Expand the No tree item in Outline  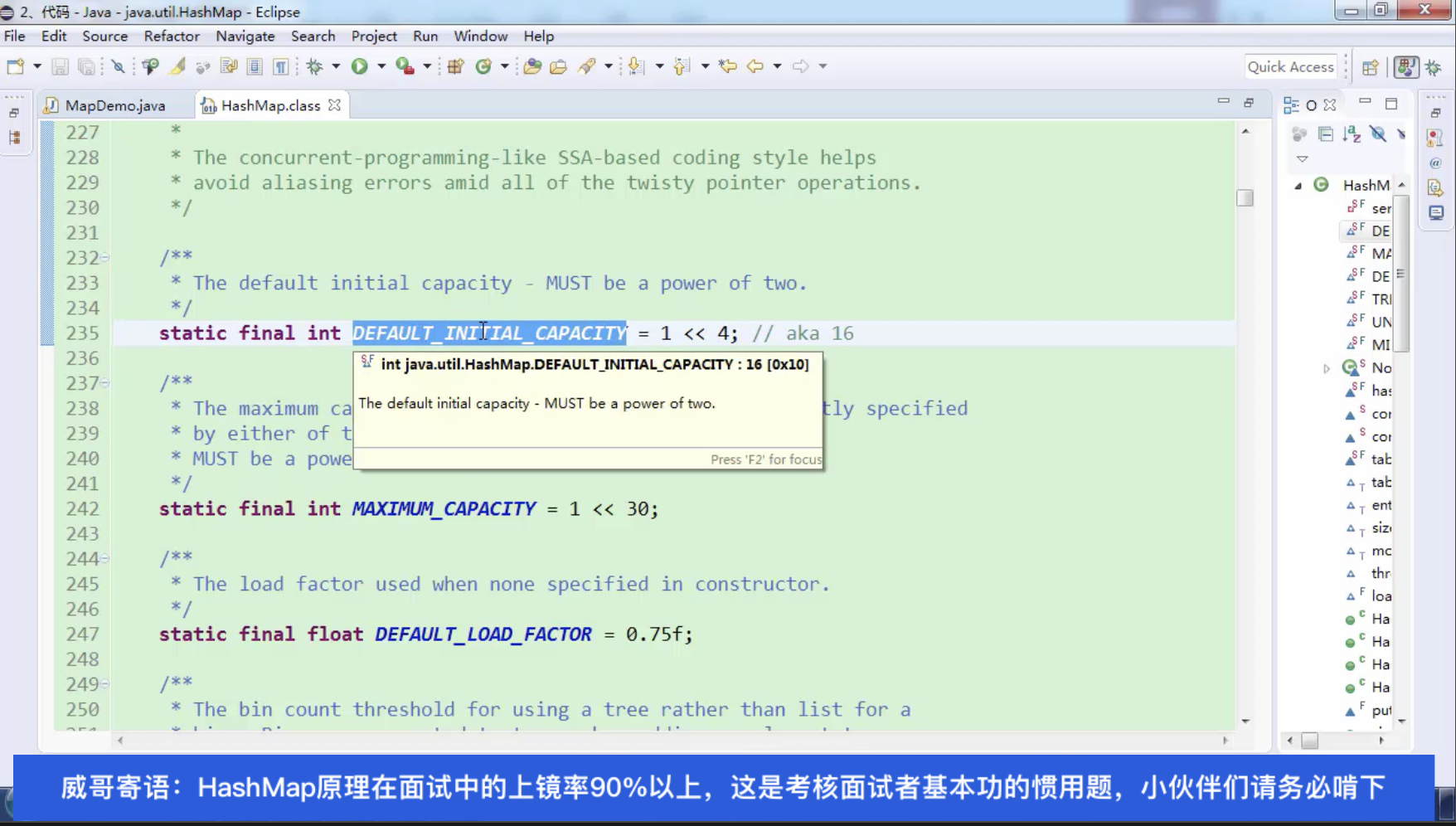[x=1326, y=368]
